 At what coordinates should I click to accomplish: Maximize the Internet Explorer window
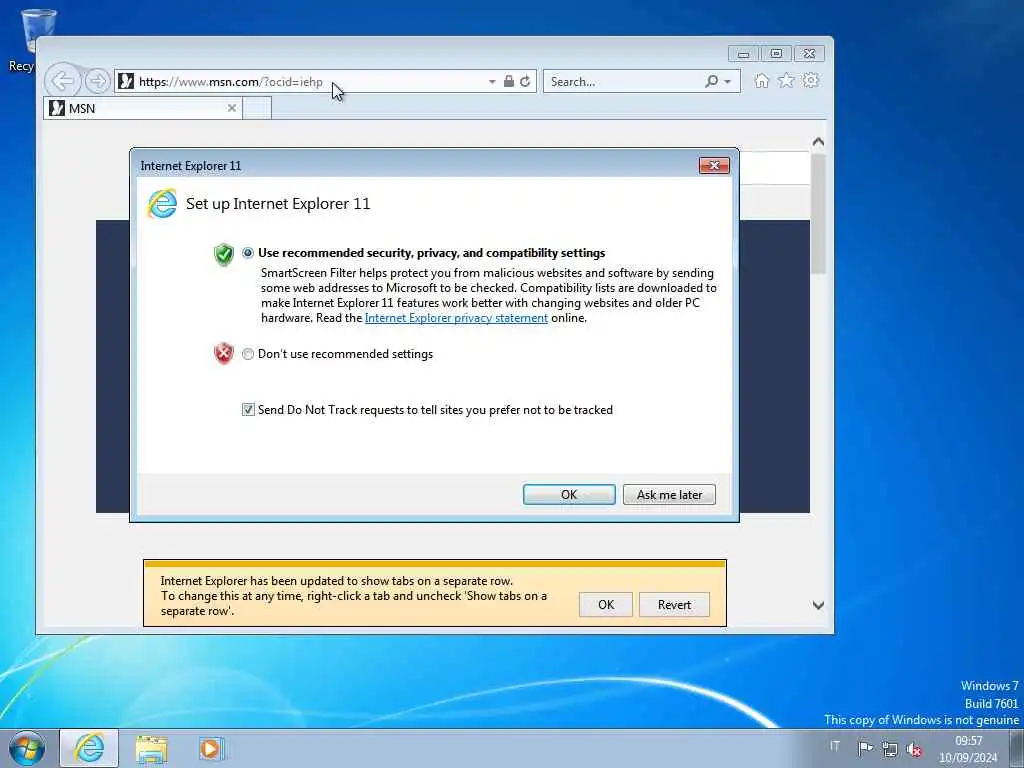[x=776, y=54]
